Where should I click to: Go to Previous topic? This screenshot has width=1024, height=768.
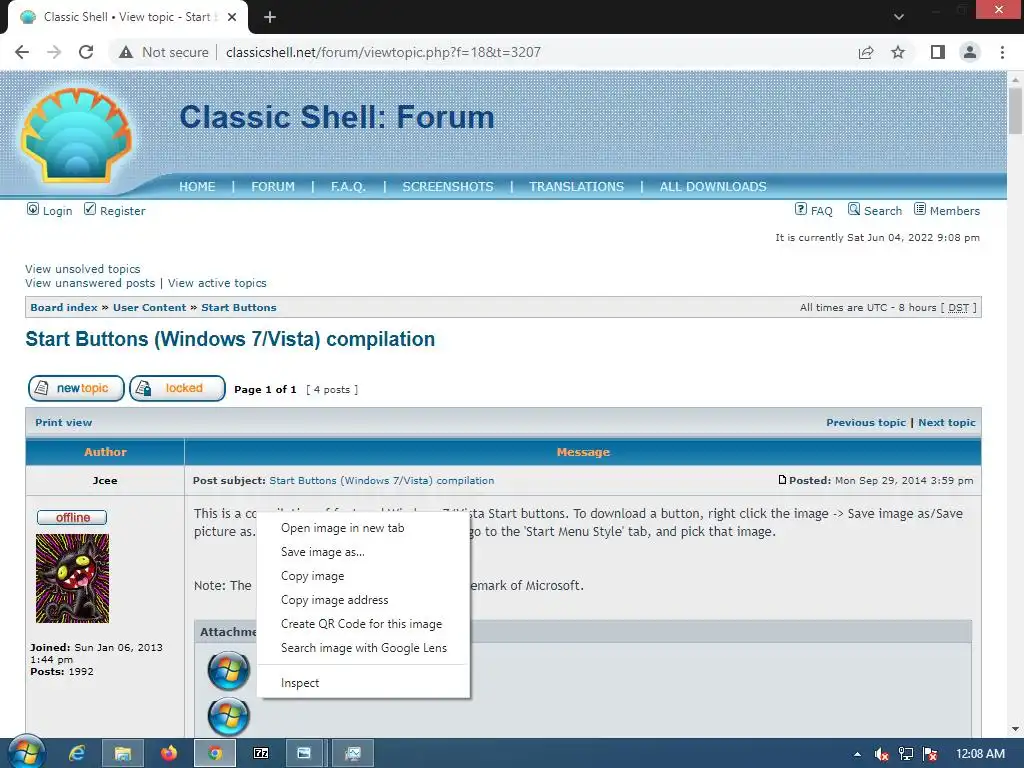pos(866,423)
